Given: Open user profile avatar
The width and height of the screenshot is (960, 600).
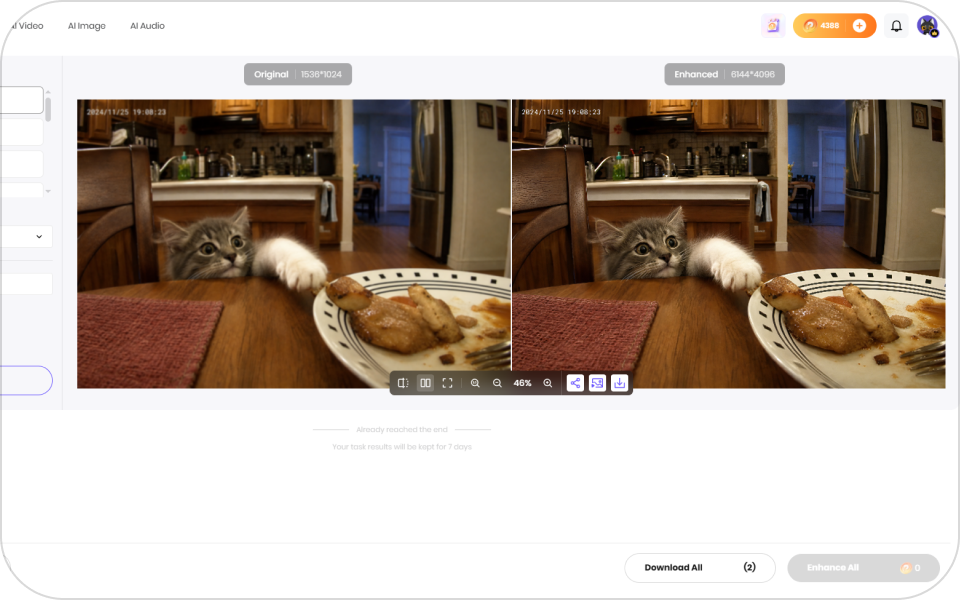Looking at the screenshot, I should [928, 26].
